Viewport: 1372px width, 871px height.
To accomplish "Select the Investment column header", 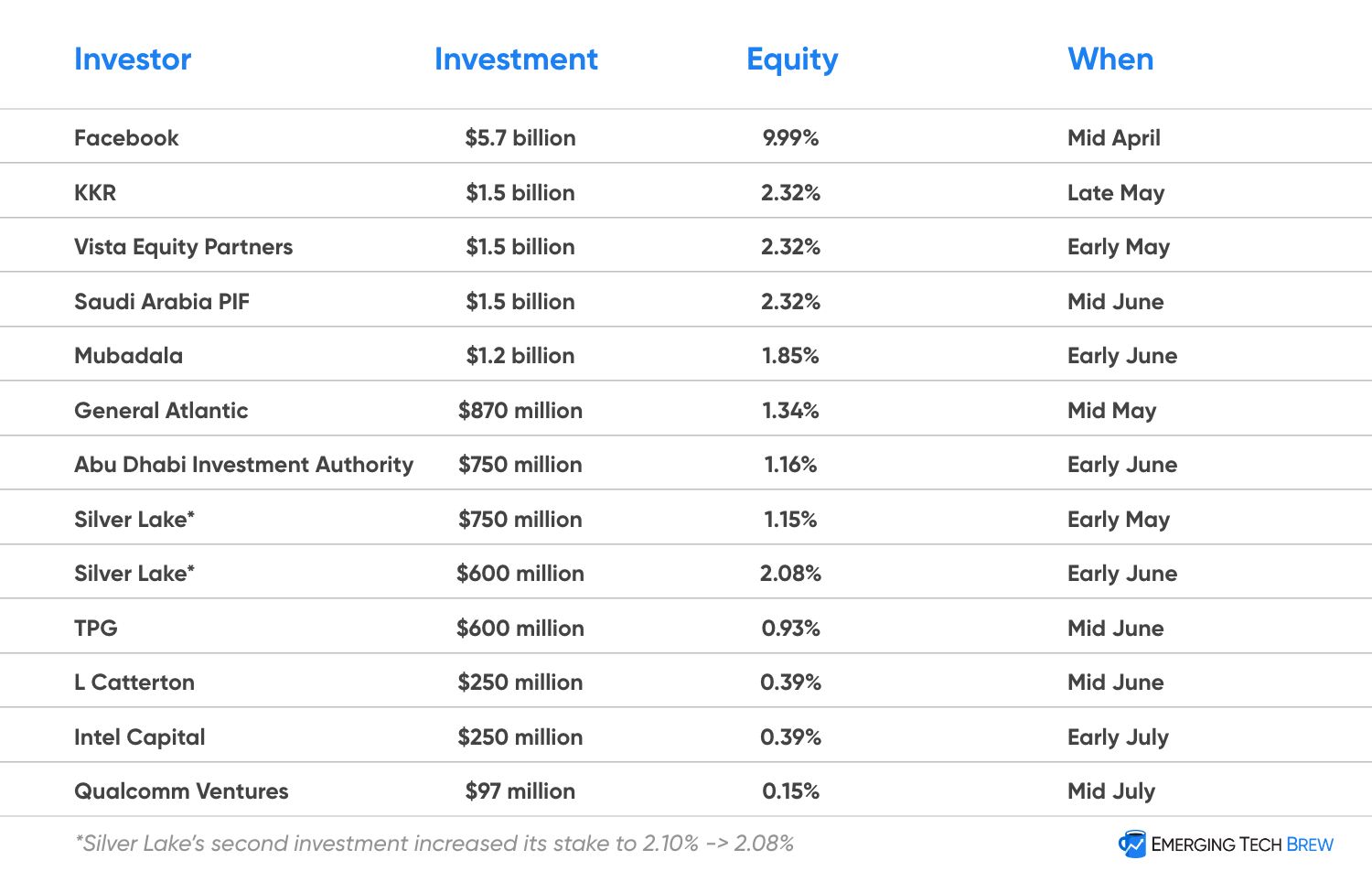I will [516, 59].
